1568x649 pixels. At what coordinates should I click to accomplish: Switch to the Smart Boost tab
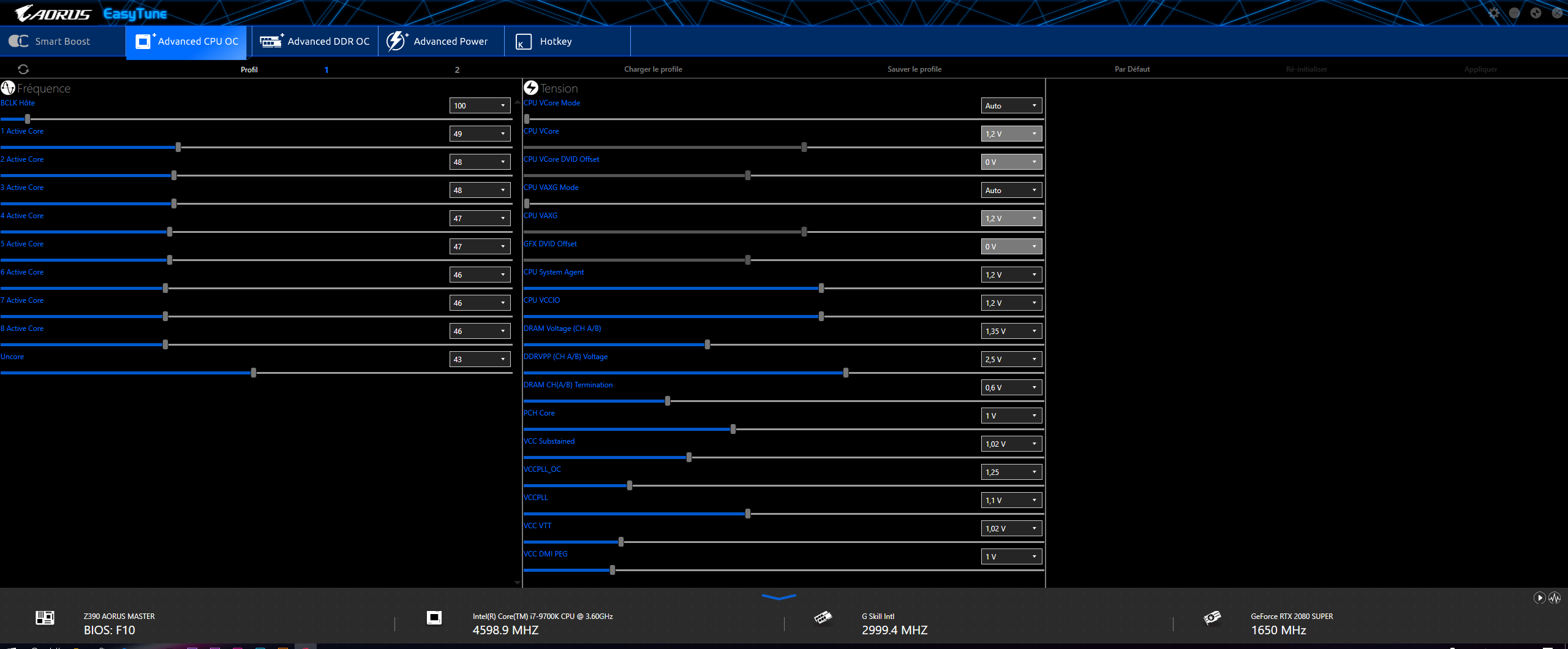[63, 41]
